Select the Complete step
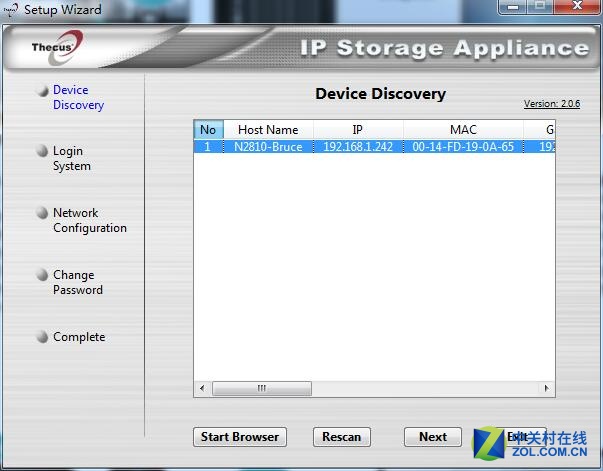This screenshot has height=471, width=603. [79, 337]
